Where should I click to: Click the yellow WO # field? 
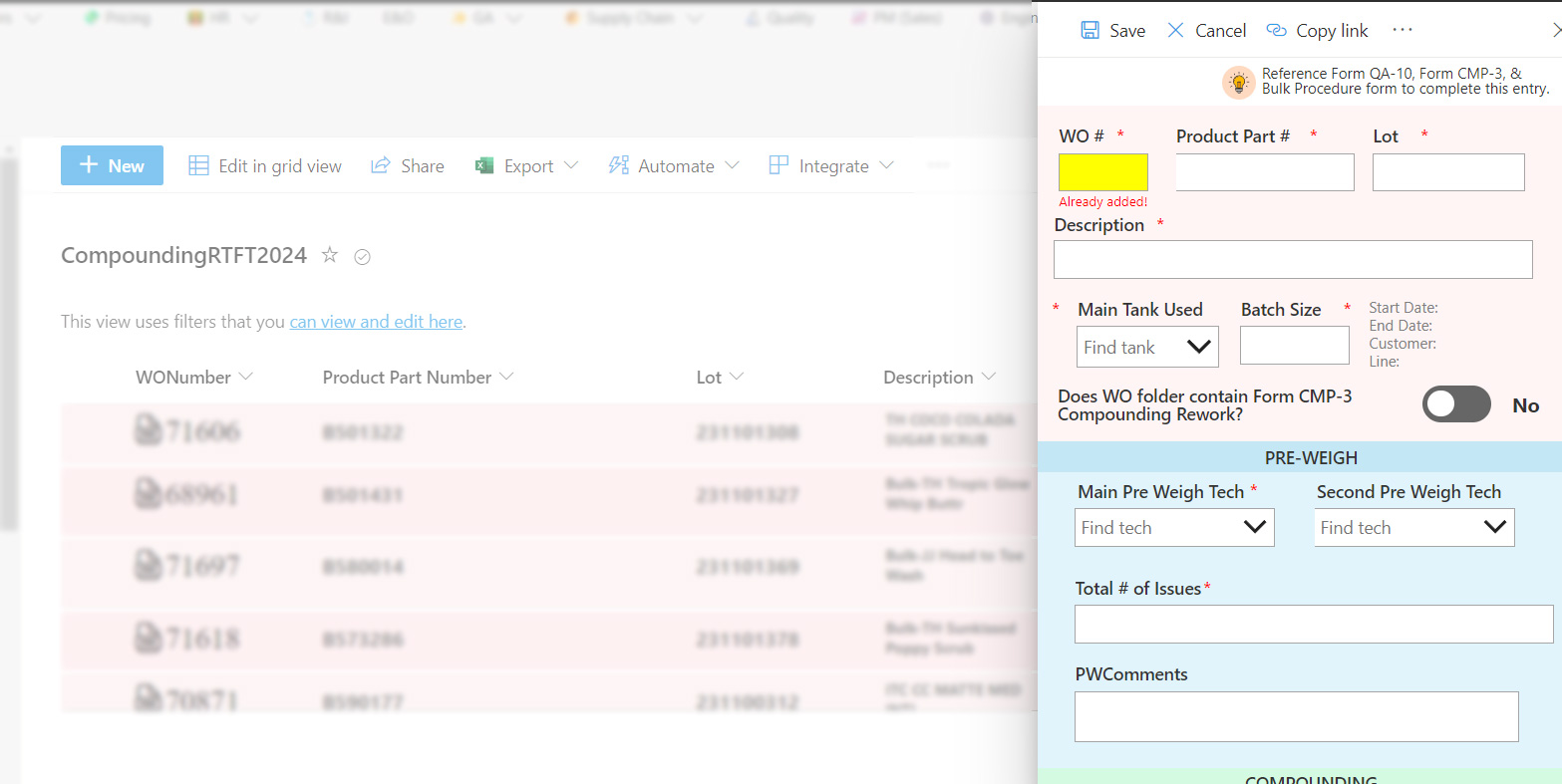coord(1102,172)
